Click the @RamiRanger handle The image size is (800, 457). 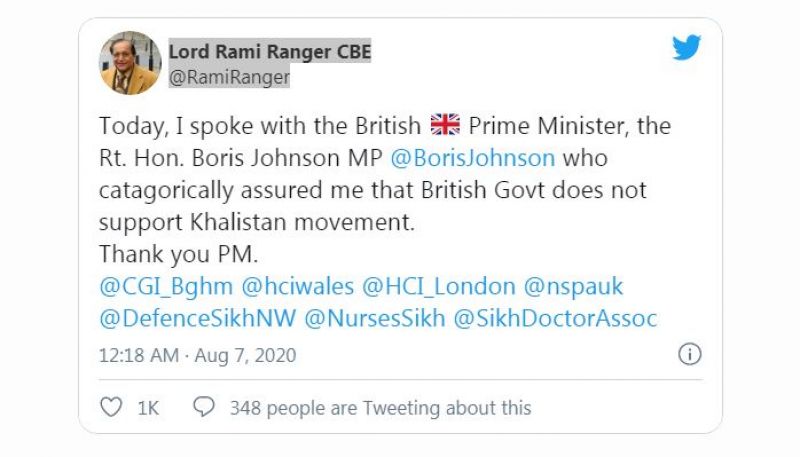229,76
